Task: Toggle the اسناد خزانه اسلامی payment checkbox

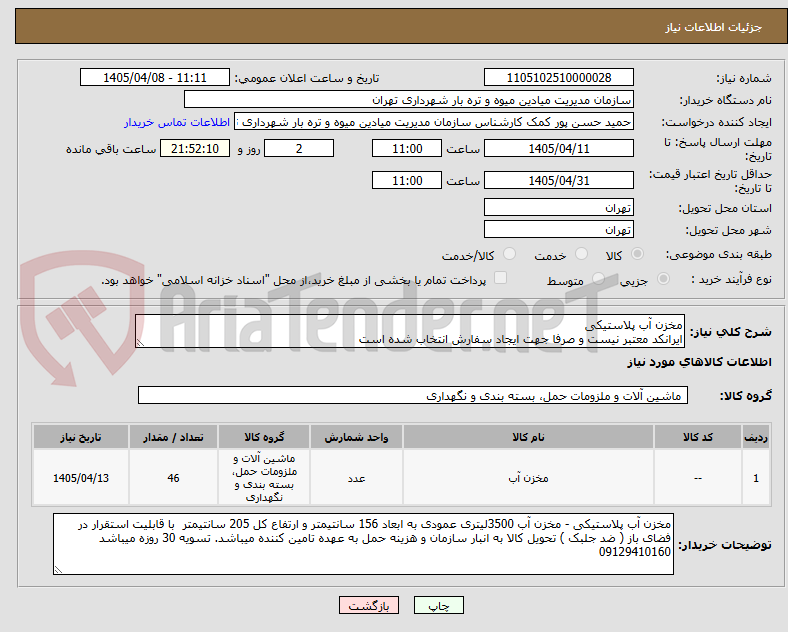Action: [x=501, y=278]
